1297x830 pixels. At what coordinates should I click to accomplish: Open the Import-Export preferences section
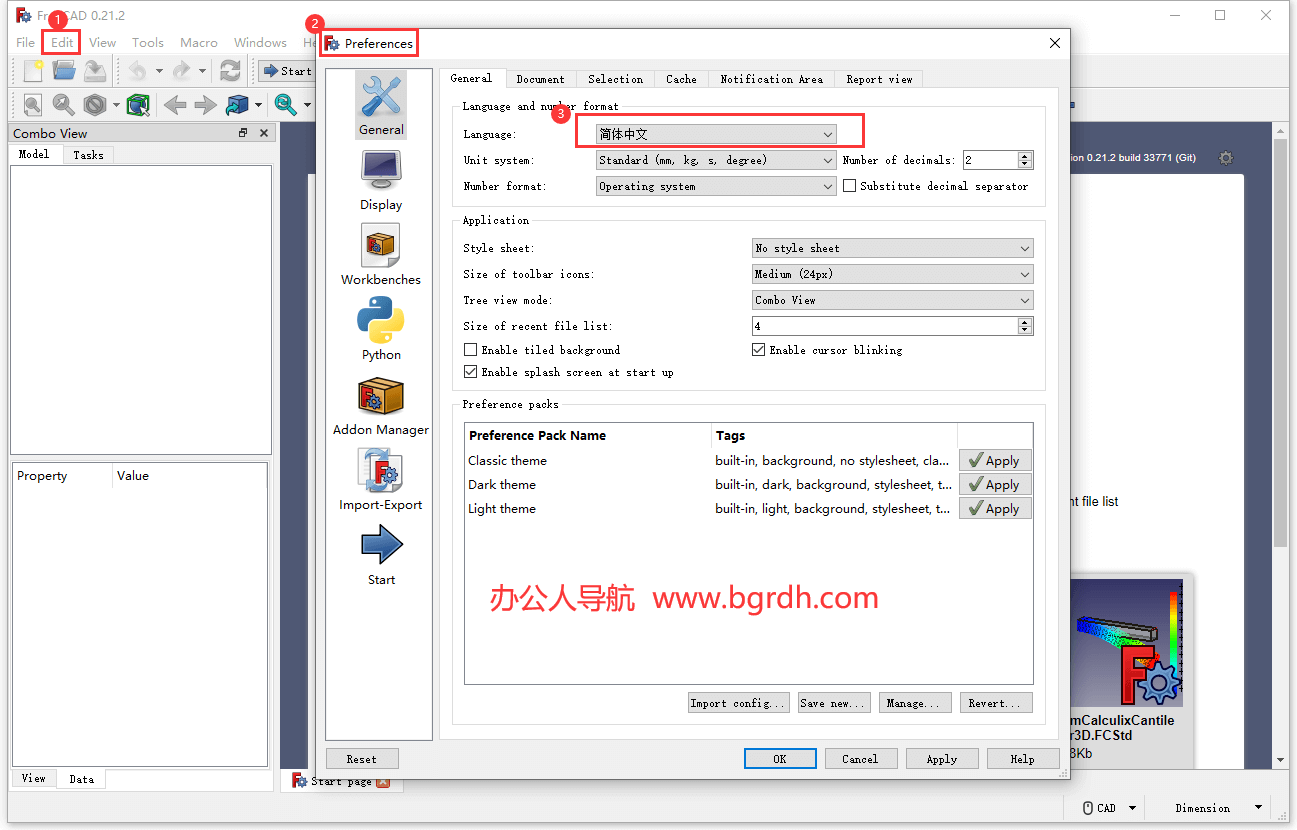pyautogui.click(x=381, y=480)
